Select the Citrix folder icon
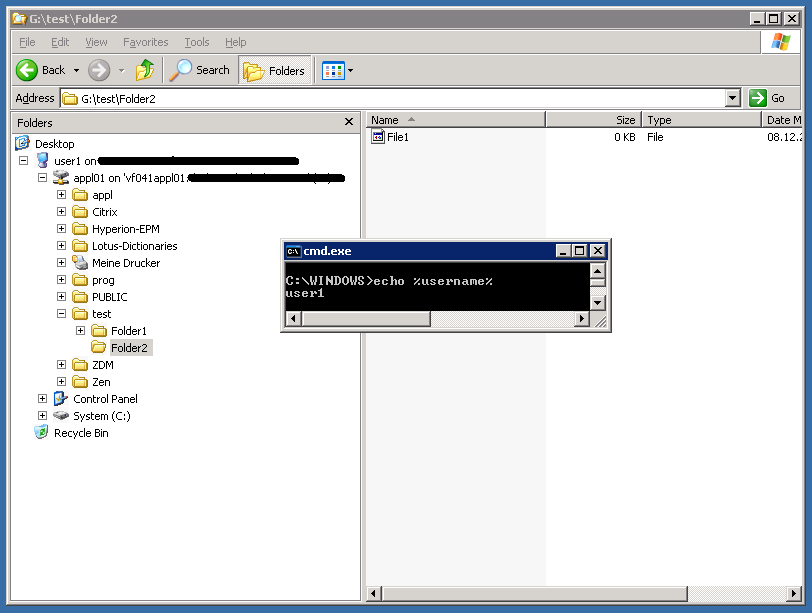 (x=80, y=212)
